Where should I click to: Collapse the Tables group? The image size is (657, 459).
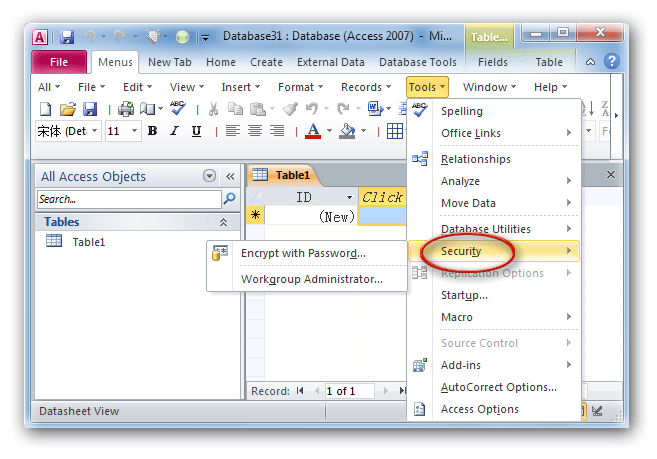click(x=224, y=222)
